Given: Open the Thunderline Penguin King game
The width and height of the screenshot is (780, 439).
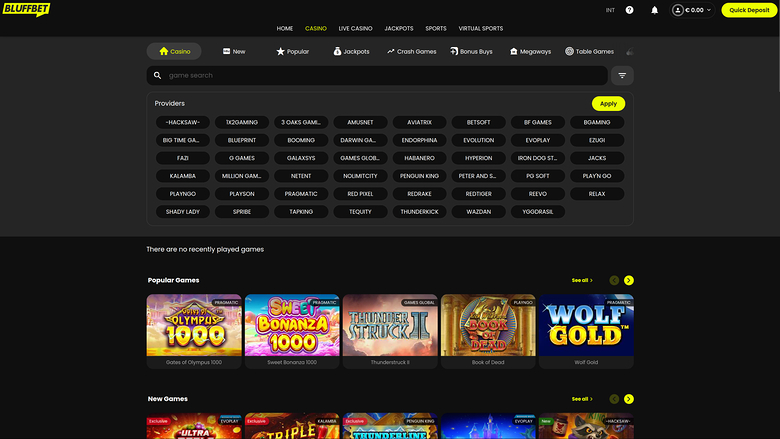Looking at the screenshot, I should (390, 426).
